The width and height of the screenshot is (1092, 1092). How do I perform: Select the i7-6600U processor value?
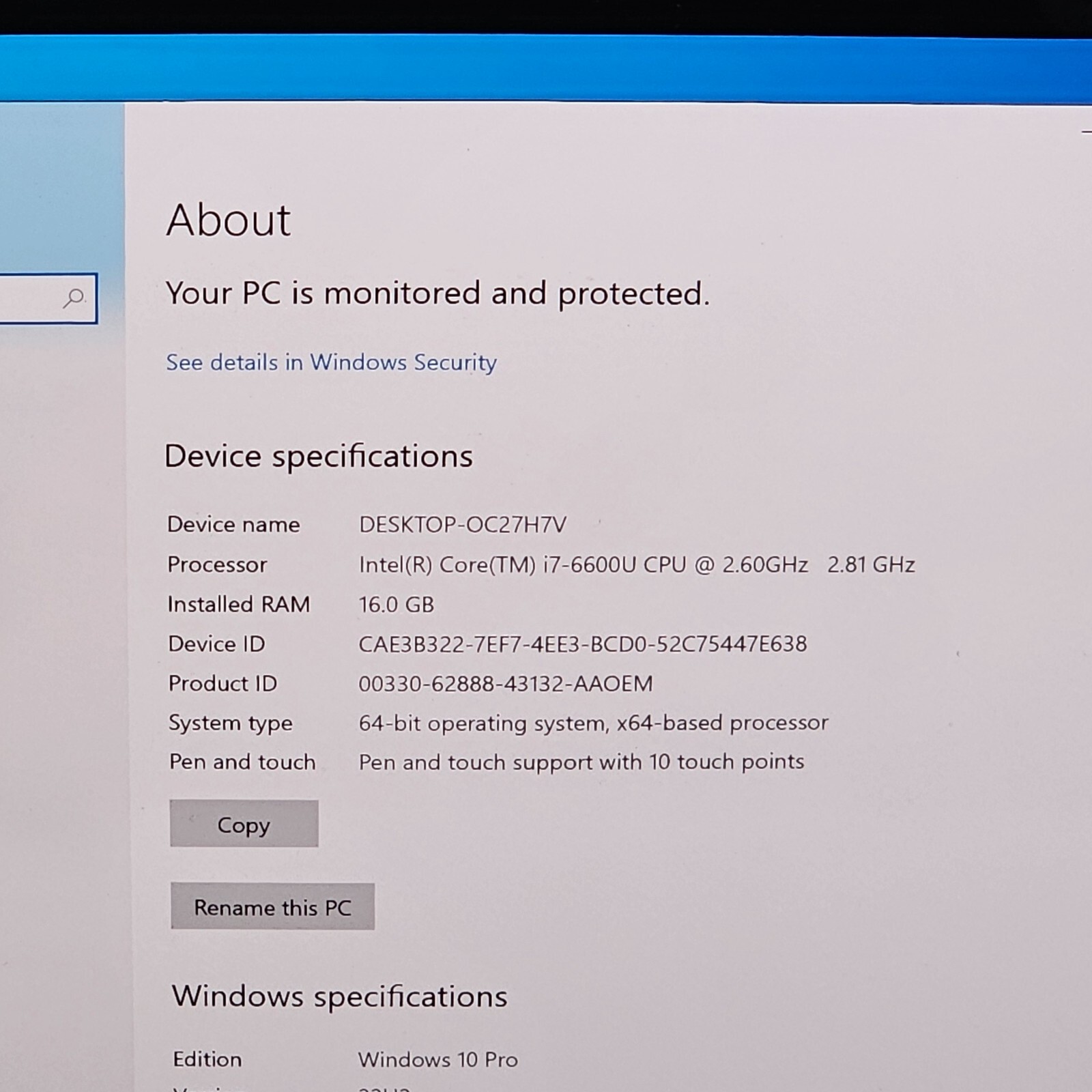(637, 564)
